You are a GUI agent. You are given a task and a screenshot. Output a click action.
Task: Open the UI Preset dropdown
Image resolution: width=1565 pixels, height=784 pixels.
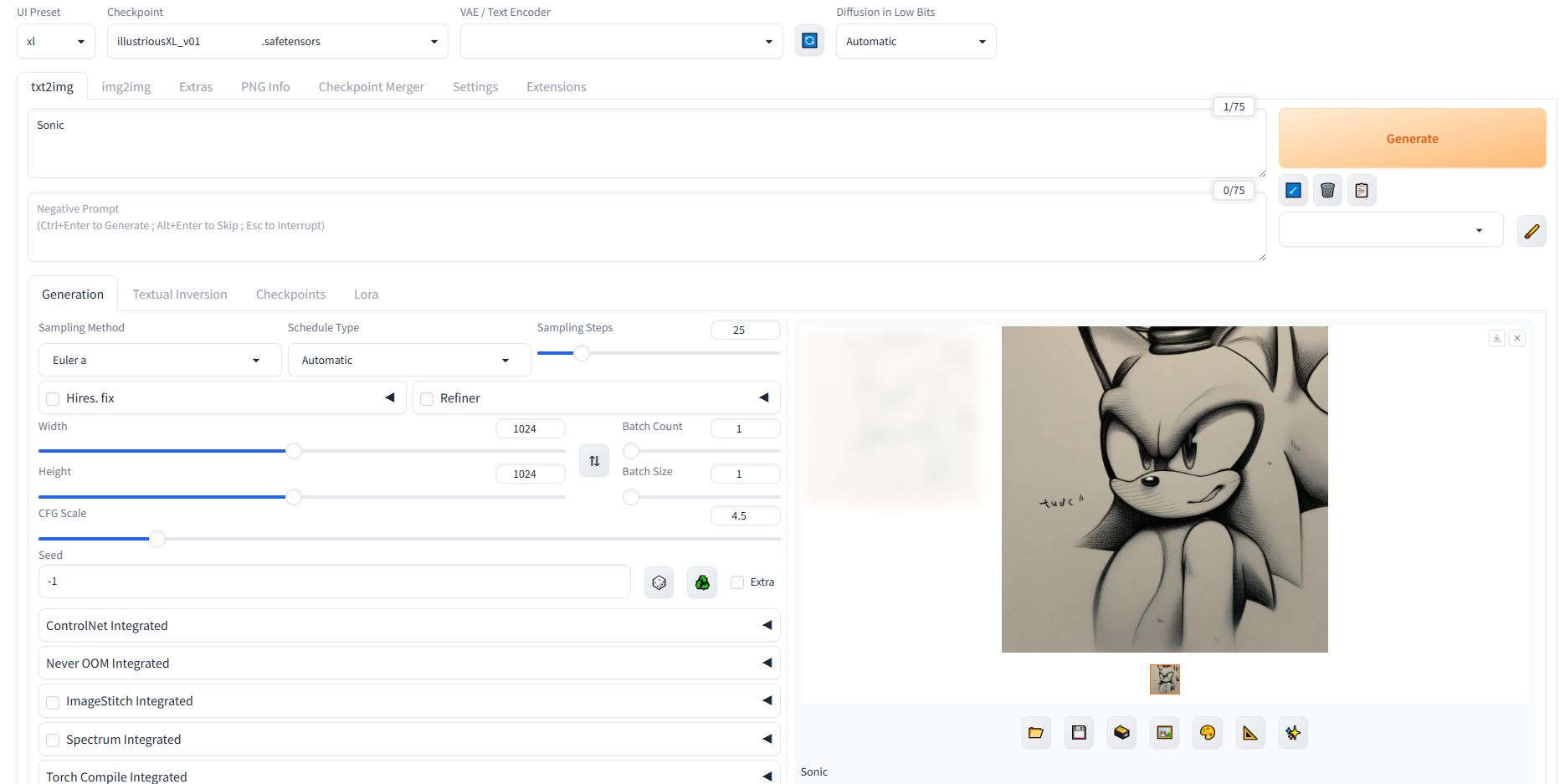tap(56, 41)
